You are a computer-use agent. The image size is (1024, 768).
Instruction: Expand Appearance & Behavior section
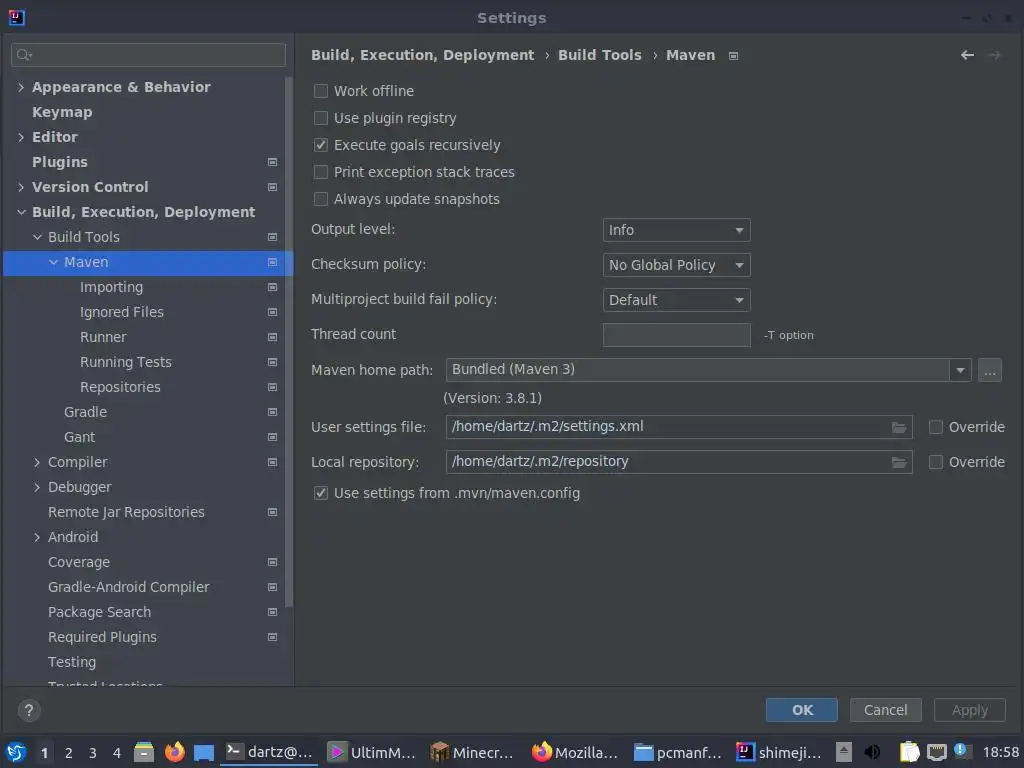pyautogui.click(x=21, y=87)
